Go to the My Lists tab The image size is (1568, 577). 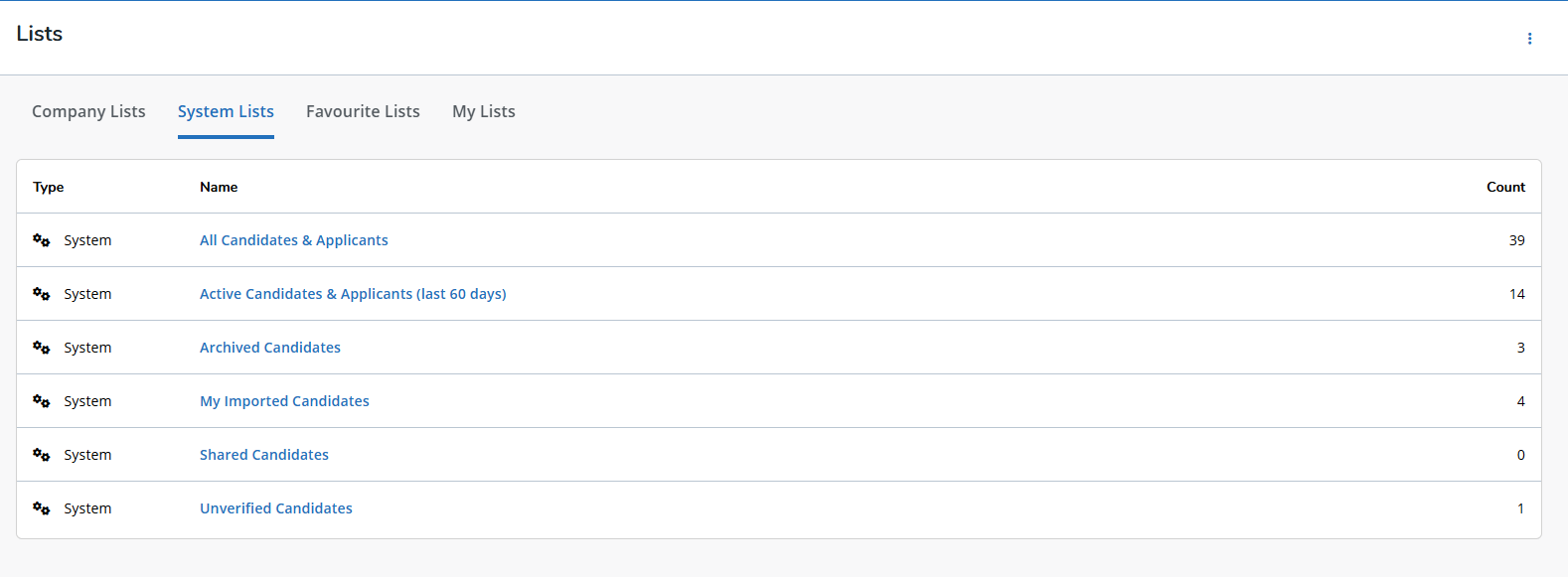[x=483, y=111]
